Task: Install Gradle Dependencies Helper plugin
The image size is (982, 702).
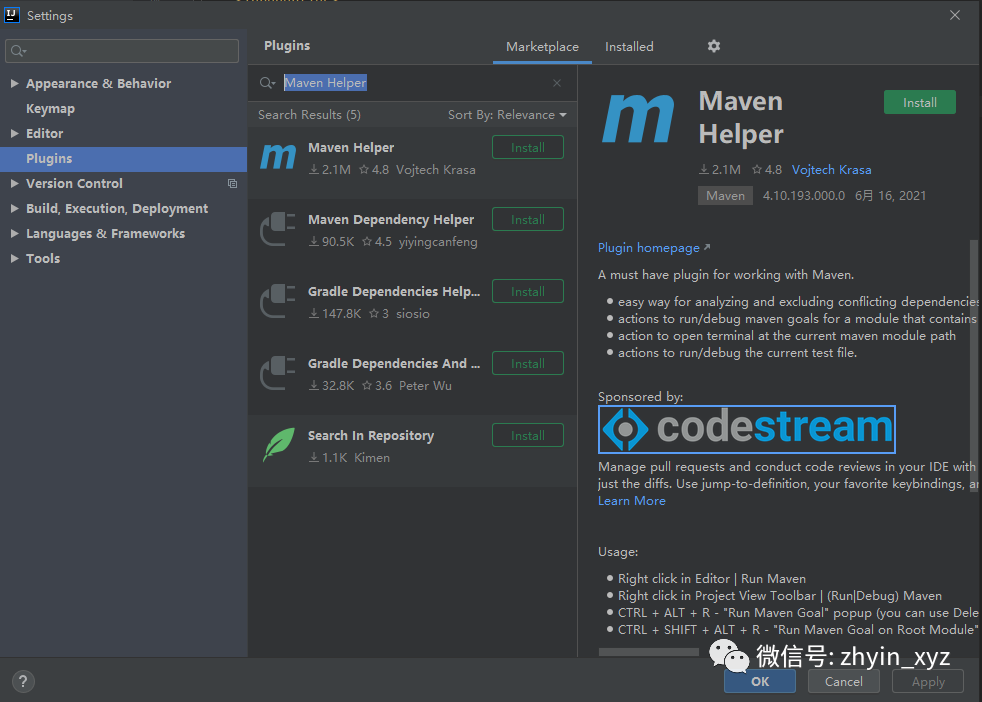Action: tap(527, 292)
